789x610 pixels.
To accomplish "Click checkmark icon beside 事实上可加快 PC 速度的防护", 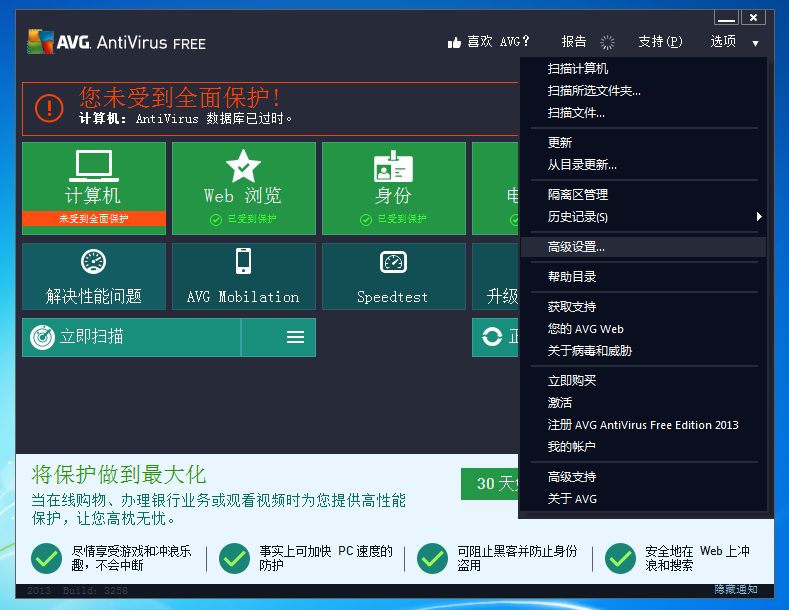I will click(x=234, y=558).
